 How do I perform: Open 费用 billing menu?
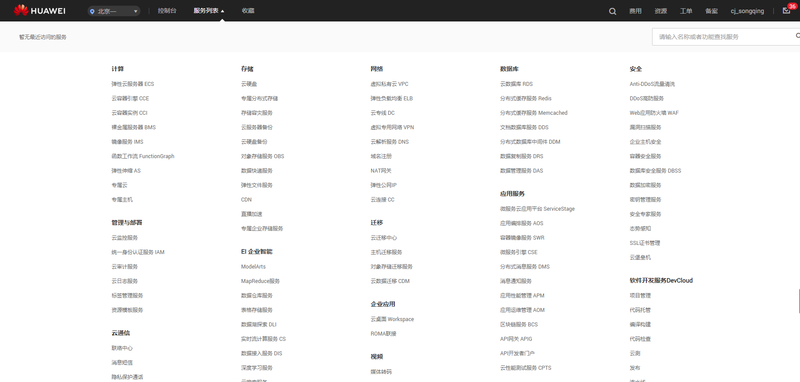point(635,11)
